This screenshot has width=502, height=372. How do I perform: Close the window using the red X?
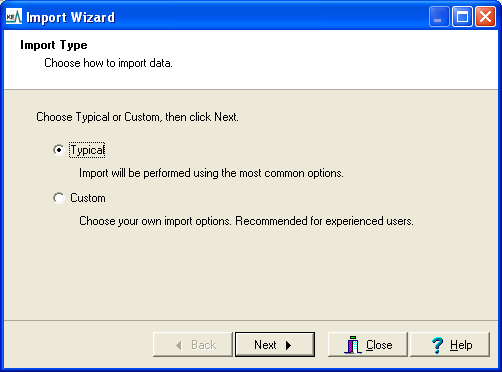pos(485,17)
